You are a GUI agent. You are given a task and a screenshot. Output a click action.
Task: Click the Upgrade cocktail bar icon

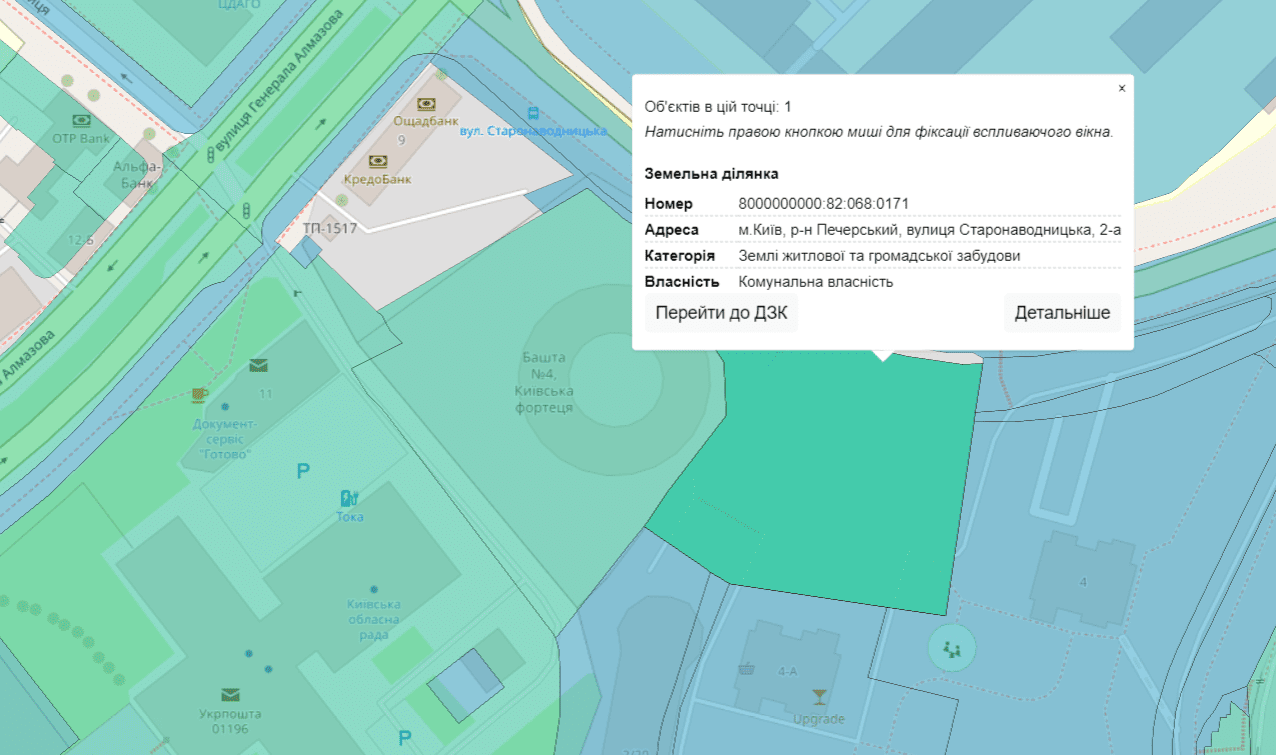tap(819, 697)
